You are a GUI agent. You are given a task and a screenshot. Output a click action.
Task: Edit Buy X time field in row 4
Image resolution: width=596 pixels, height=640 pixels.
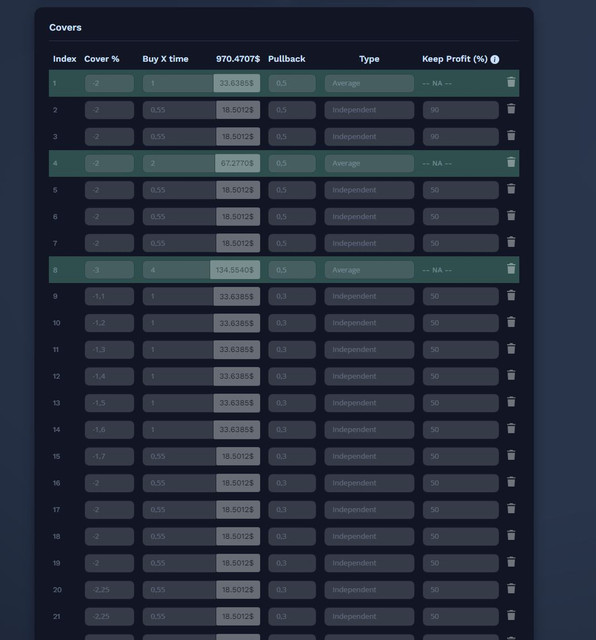coord(179,163)
